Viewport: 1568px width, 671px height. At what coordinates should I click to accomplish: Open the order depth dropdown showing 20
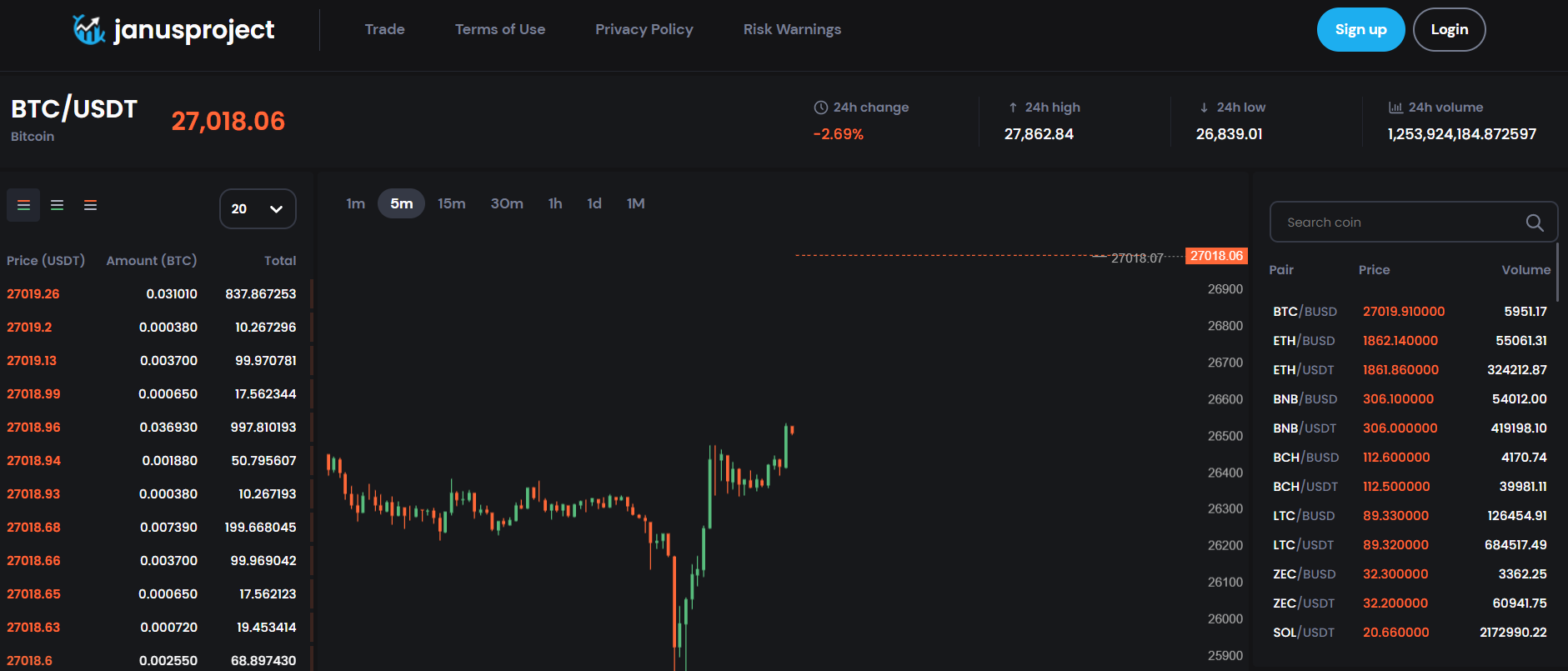click(x=257, y=208)
